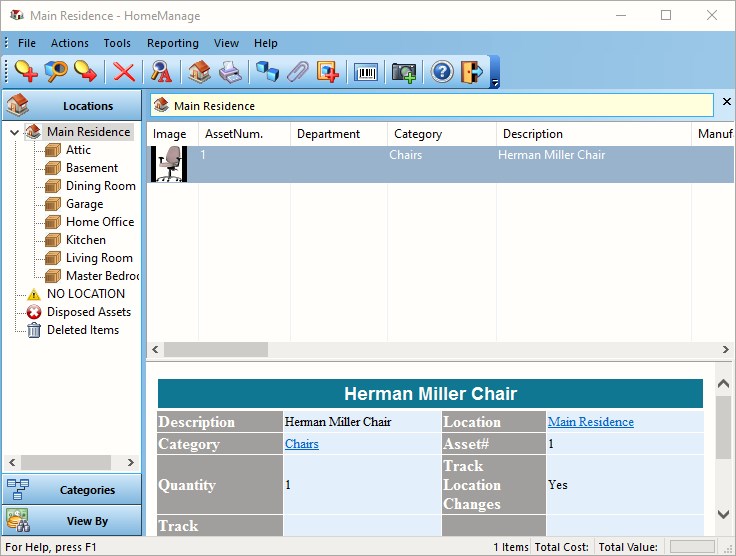
Task: Select the Garage location
Action: click(84, 204)
